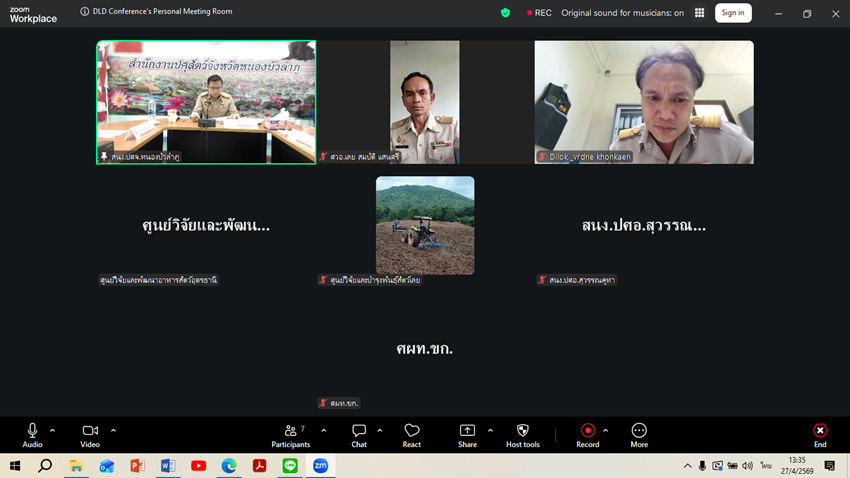Open YouTube from the Windows taskbar
The height and width of the screenshot is (478, 850).
tap(198, 466)
